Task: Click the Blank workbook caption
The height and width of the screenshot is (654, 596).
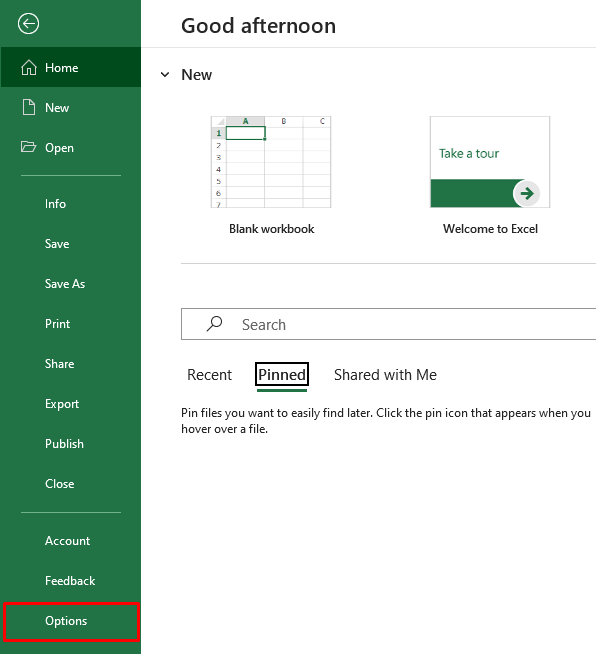Action: click(x=272, y=229)
